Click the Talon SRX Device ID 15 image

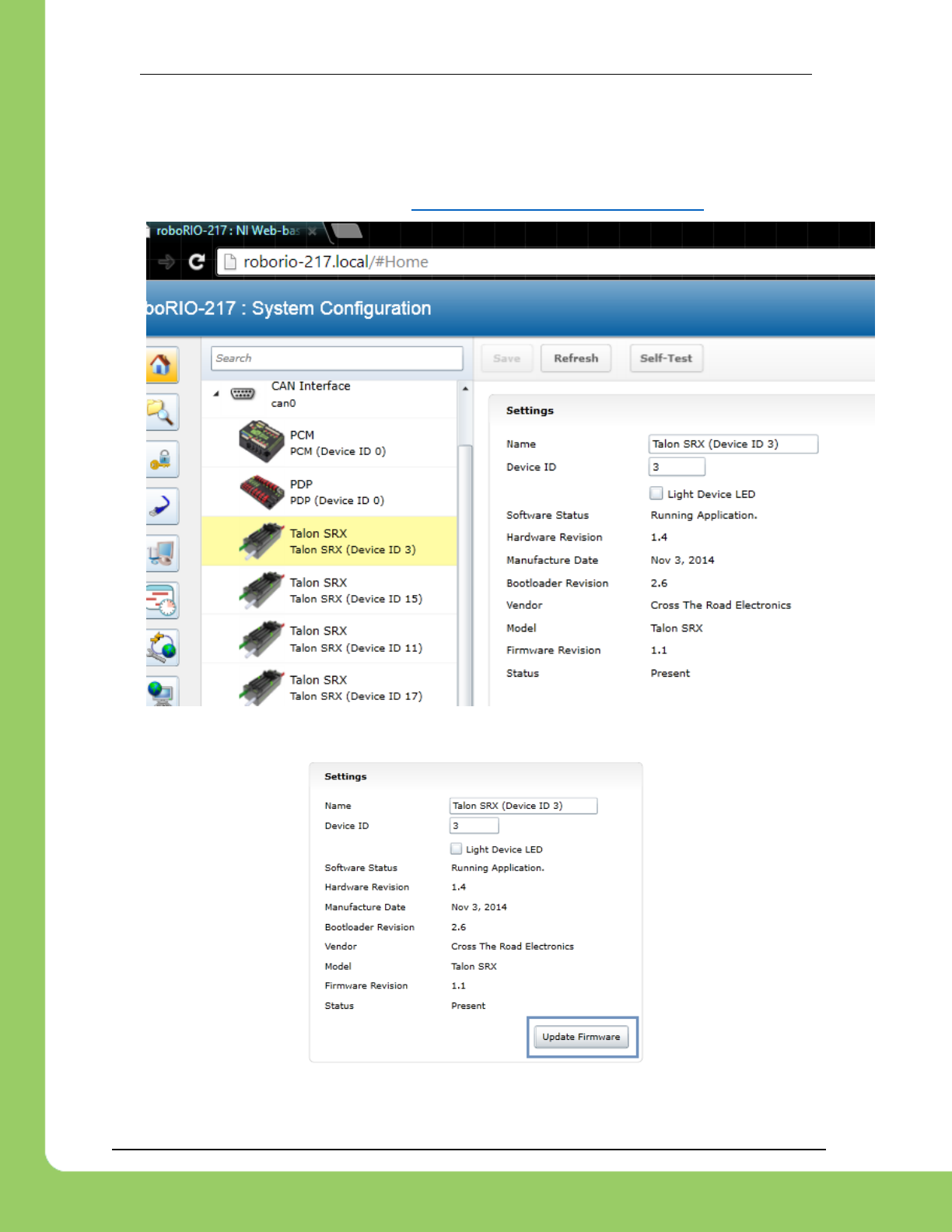point(261,590)
